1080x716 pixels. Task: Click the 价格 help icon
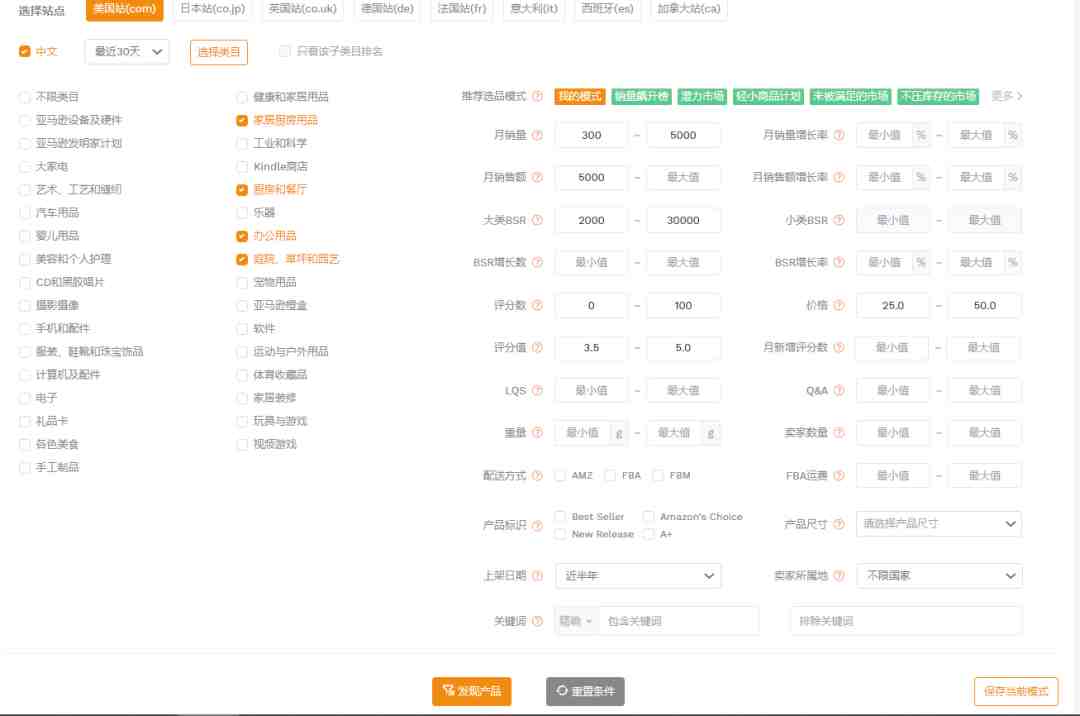point(839,306)
